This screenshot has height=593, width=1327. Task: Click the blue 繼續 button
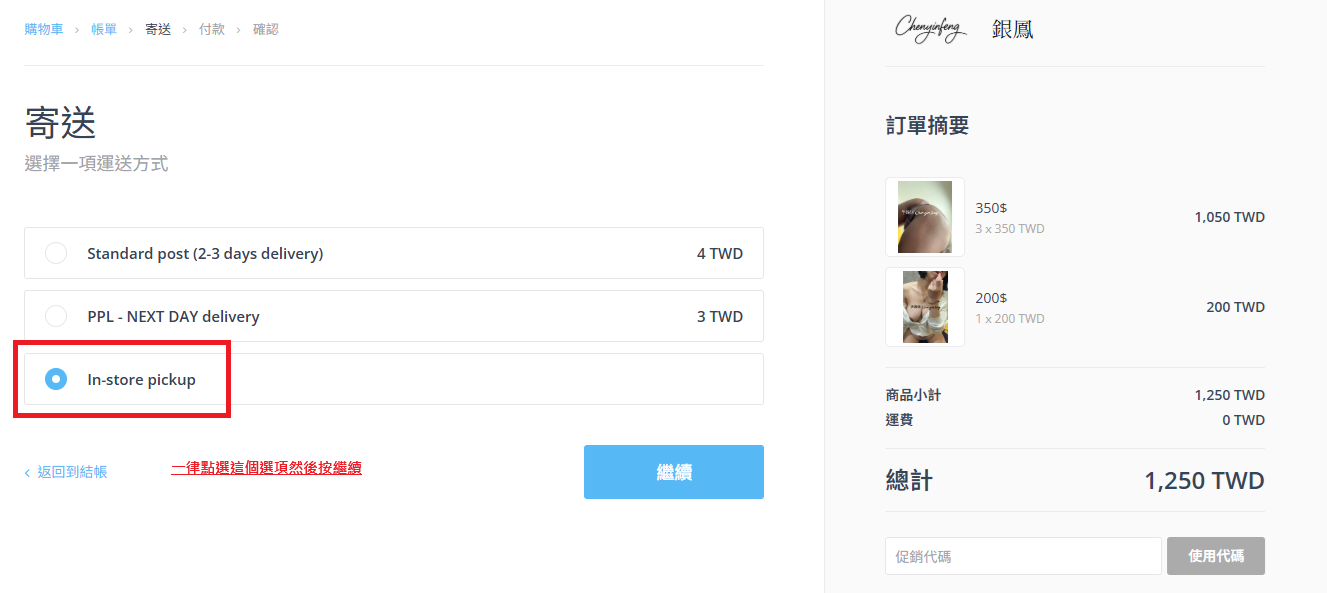[x=674, y=472]
